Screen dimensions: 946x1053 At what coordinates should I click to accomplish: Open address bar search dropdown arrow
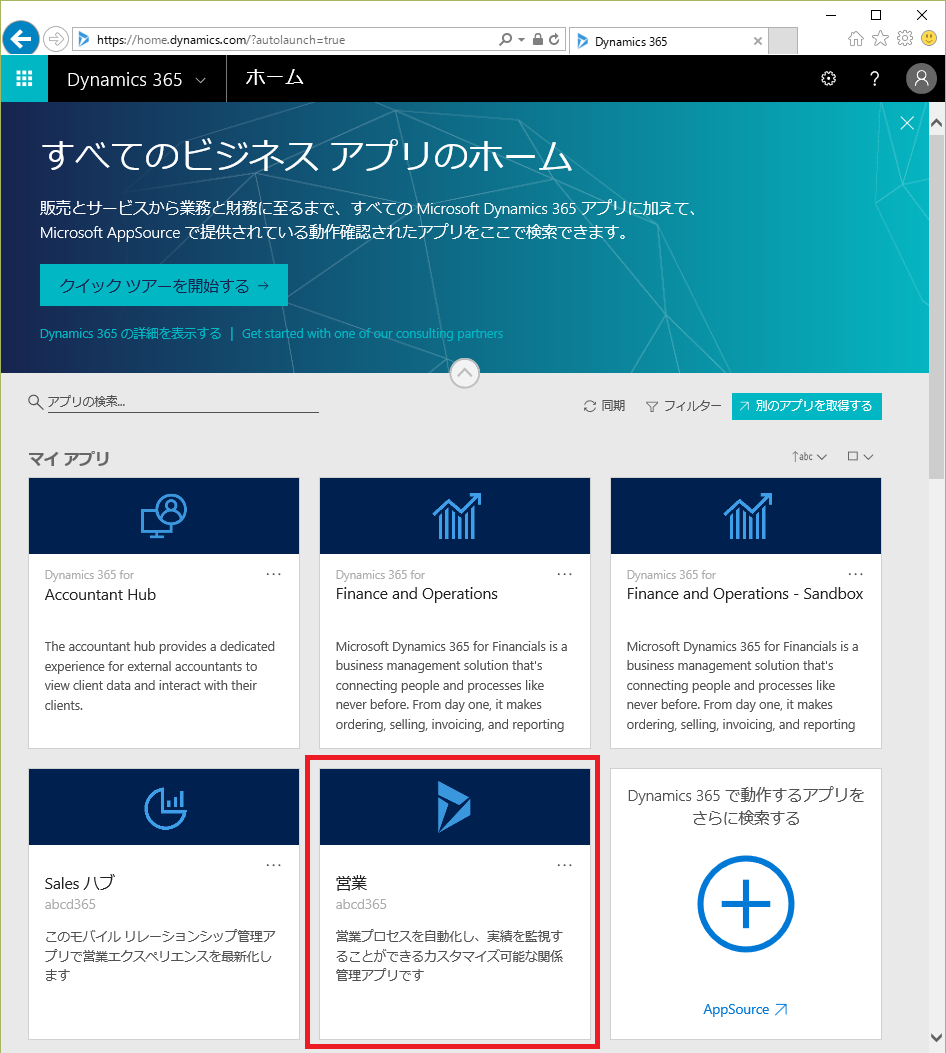click(x=521, y=40)
